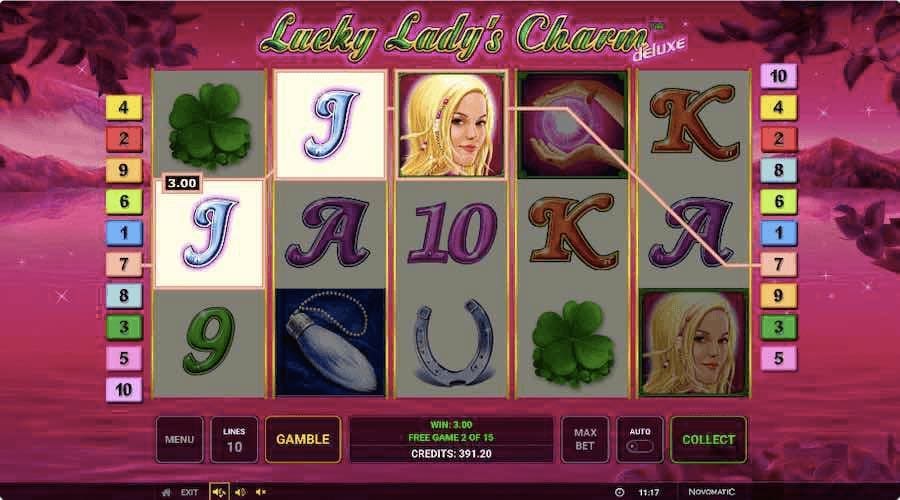Select payline 10 marker at top right

778,76
